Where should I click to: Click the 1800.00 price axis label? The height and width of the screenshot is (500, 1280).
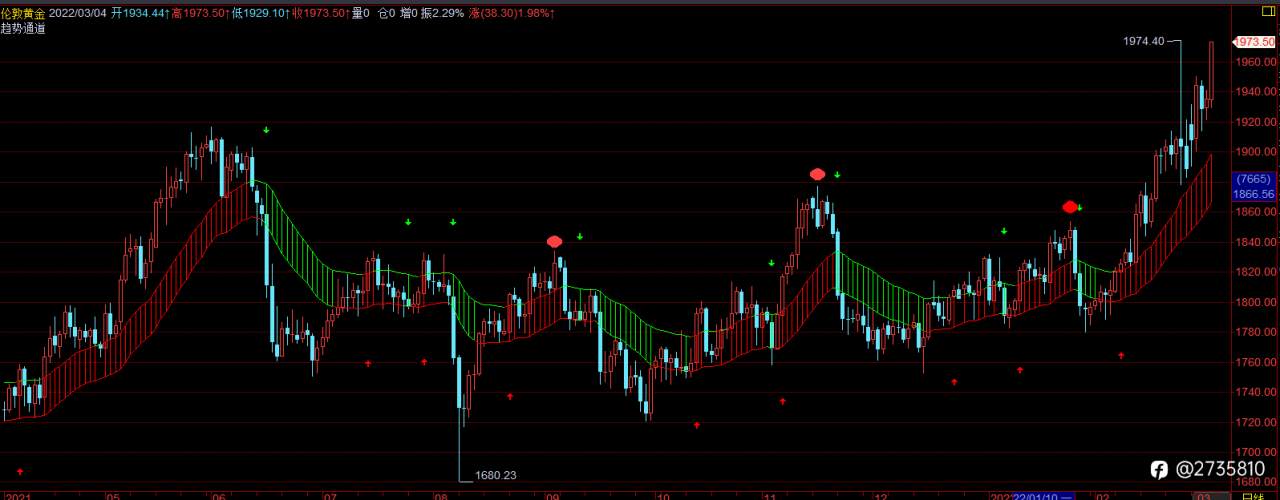tap(1256, 302)
